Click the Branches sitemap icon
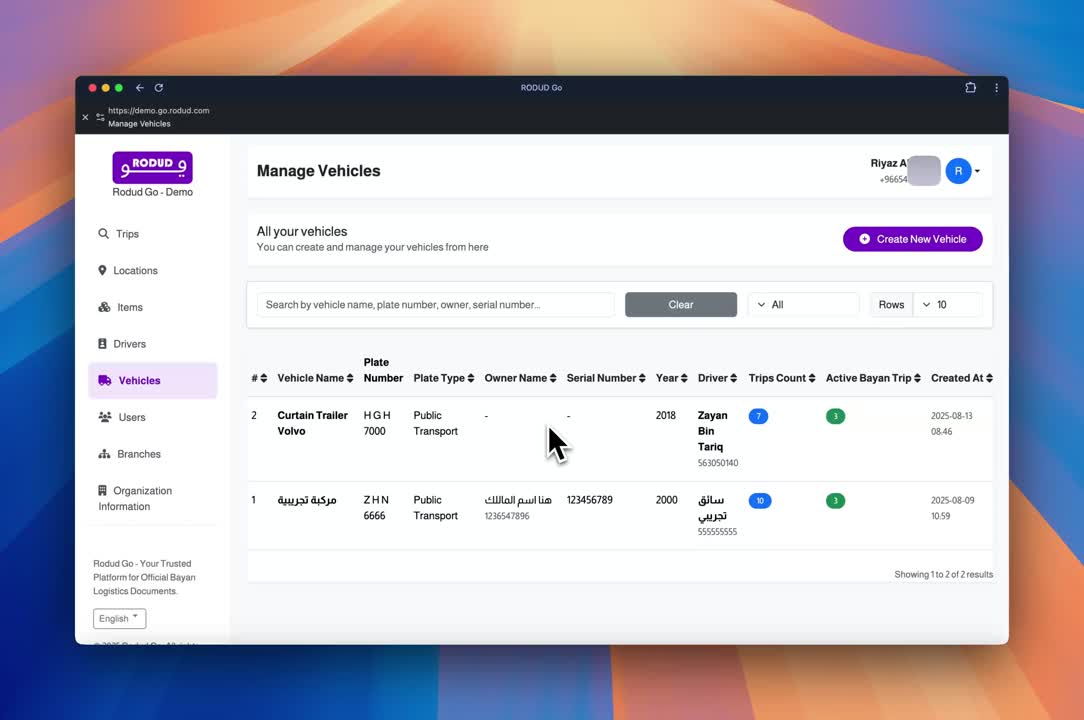 (104, 454)
